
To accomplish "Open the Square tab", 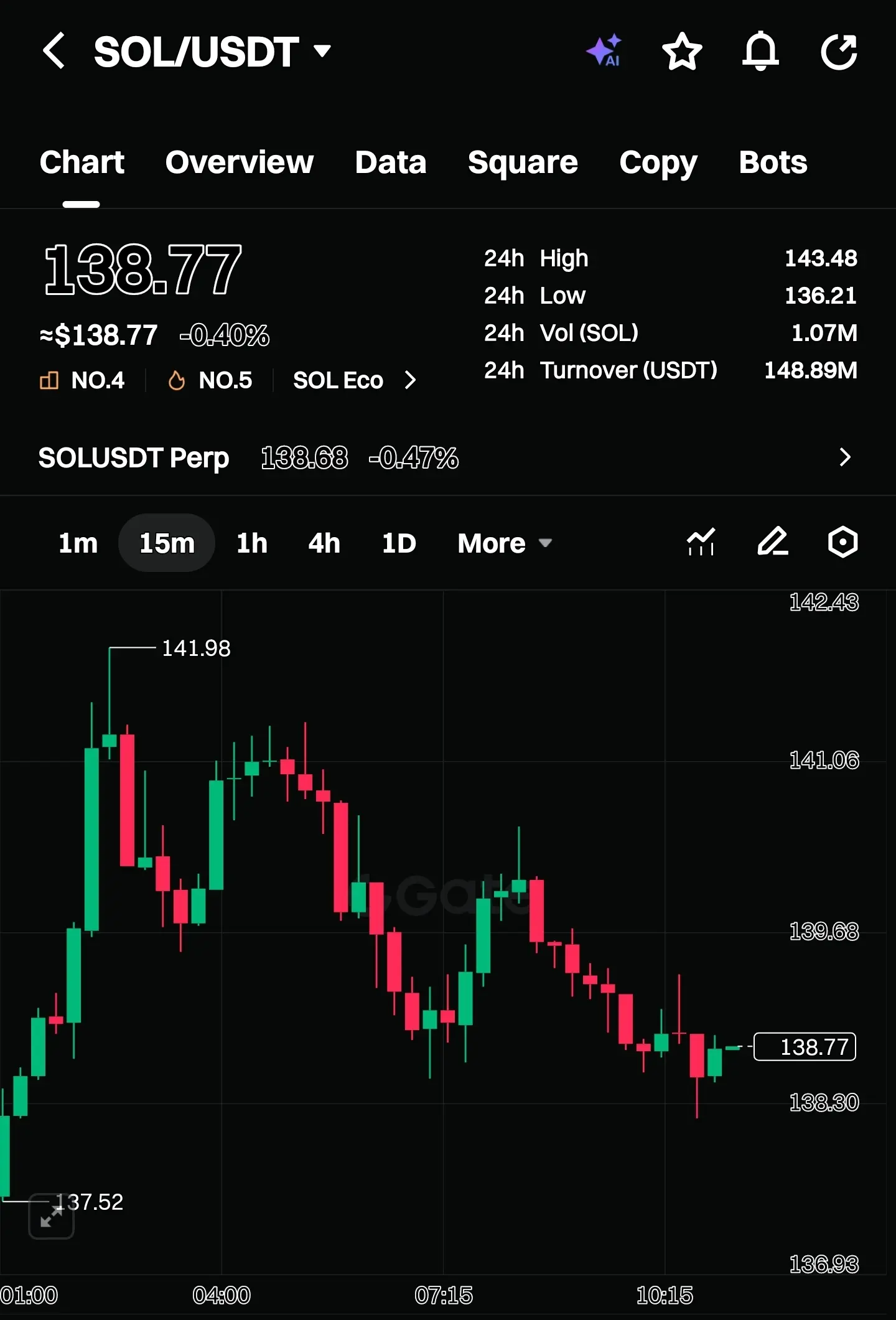I will pos(523,163).
